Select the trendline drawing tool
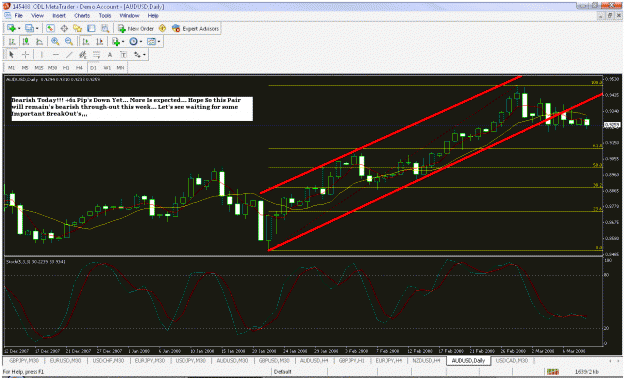Screen dimensions: 625x378 click(69, 55)
